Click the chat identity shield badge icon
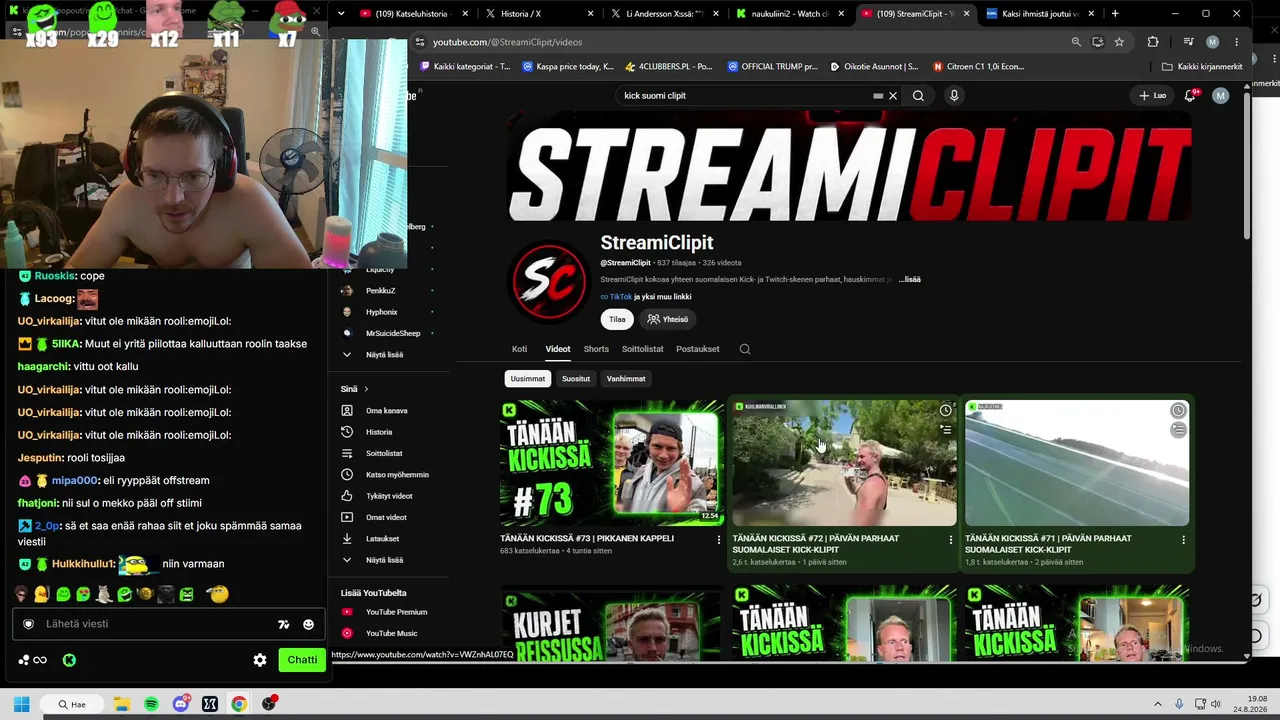This screenshot has height=720, width=1280. 28,624
